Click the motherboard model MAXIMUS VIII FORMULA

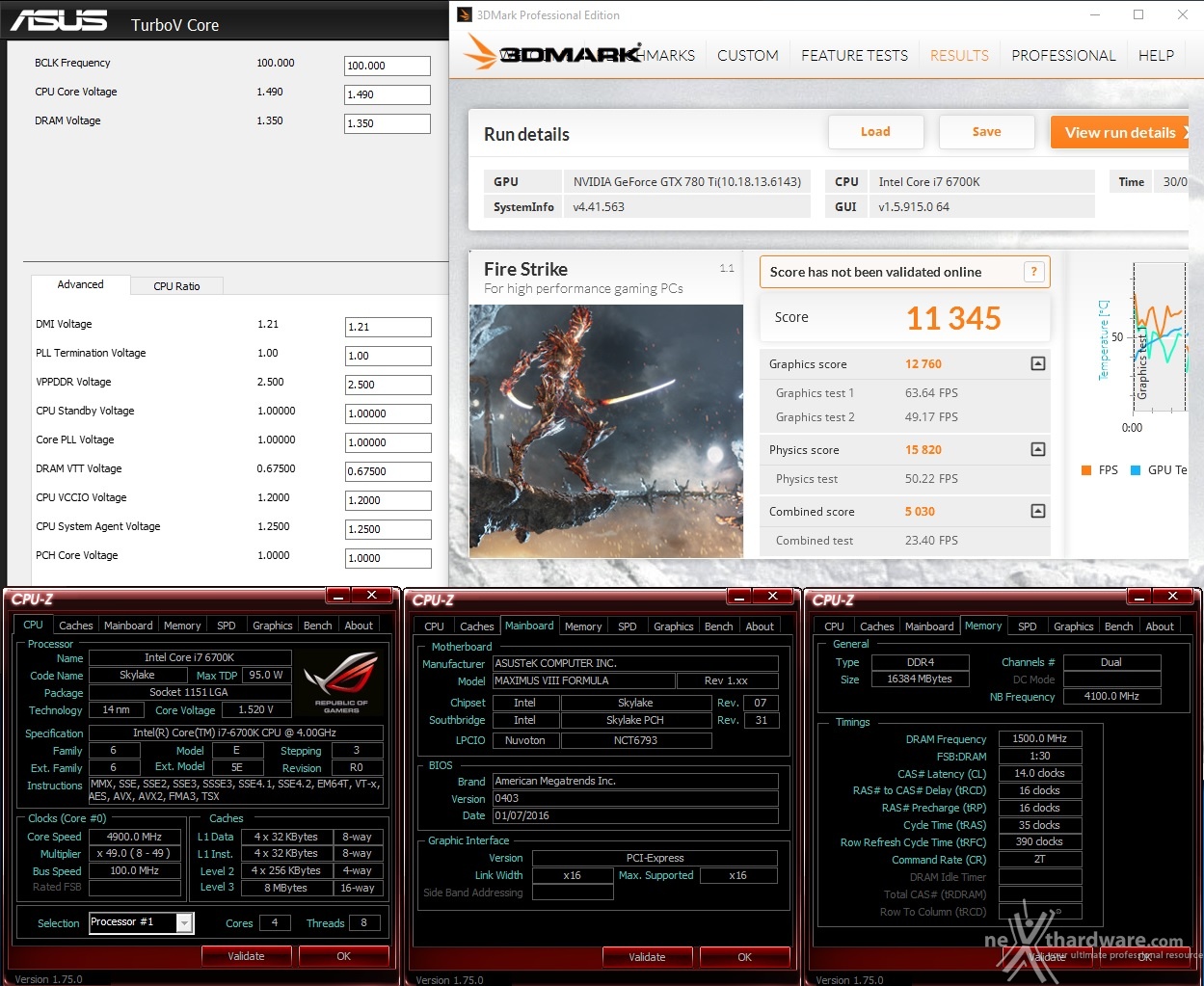pos(584,680)
